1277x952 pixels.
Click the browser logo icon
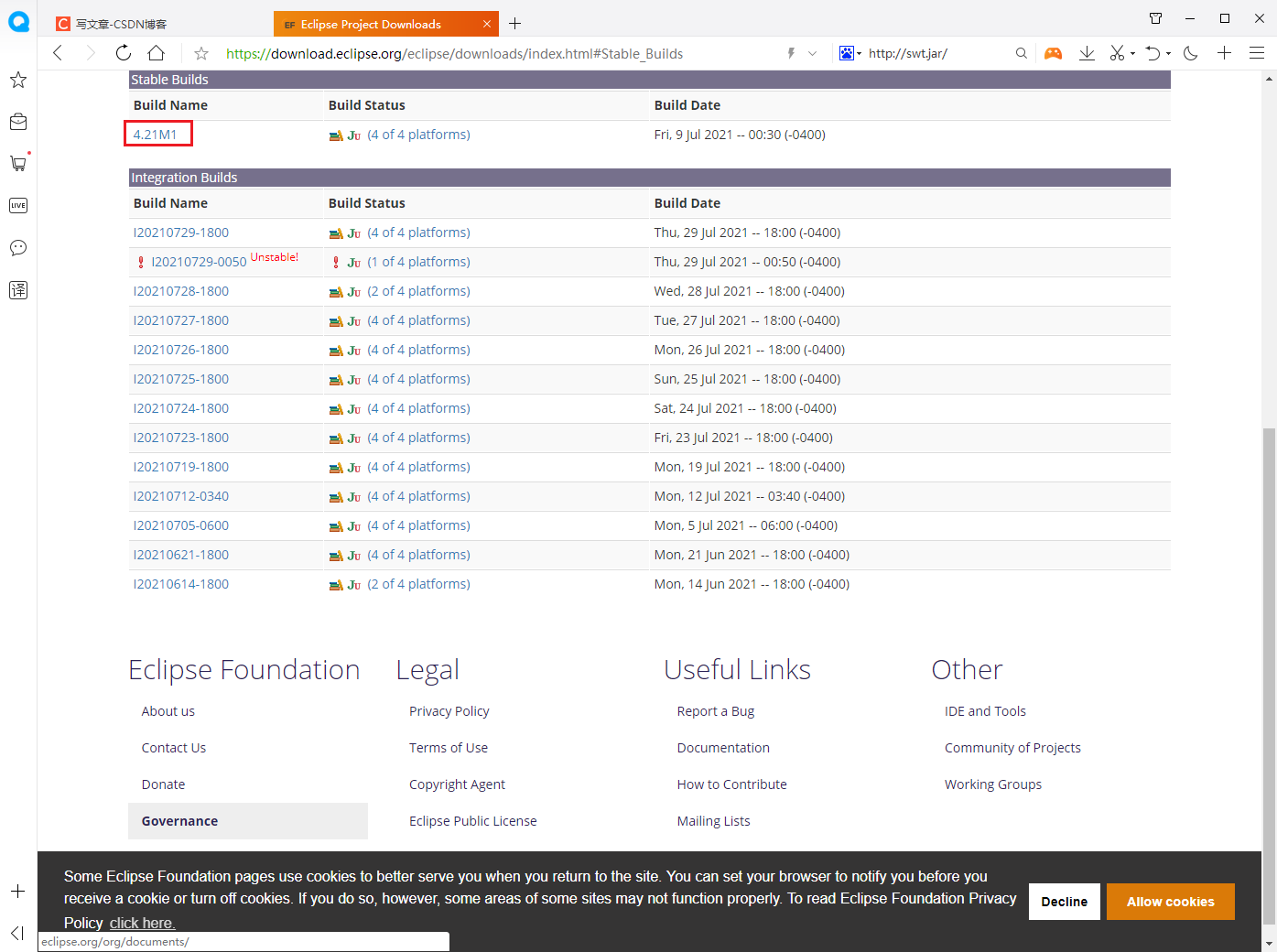(x=18, y=22)
